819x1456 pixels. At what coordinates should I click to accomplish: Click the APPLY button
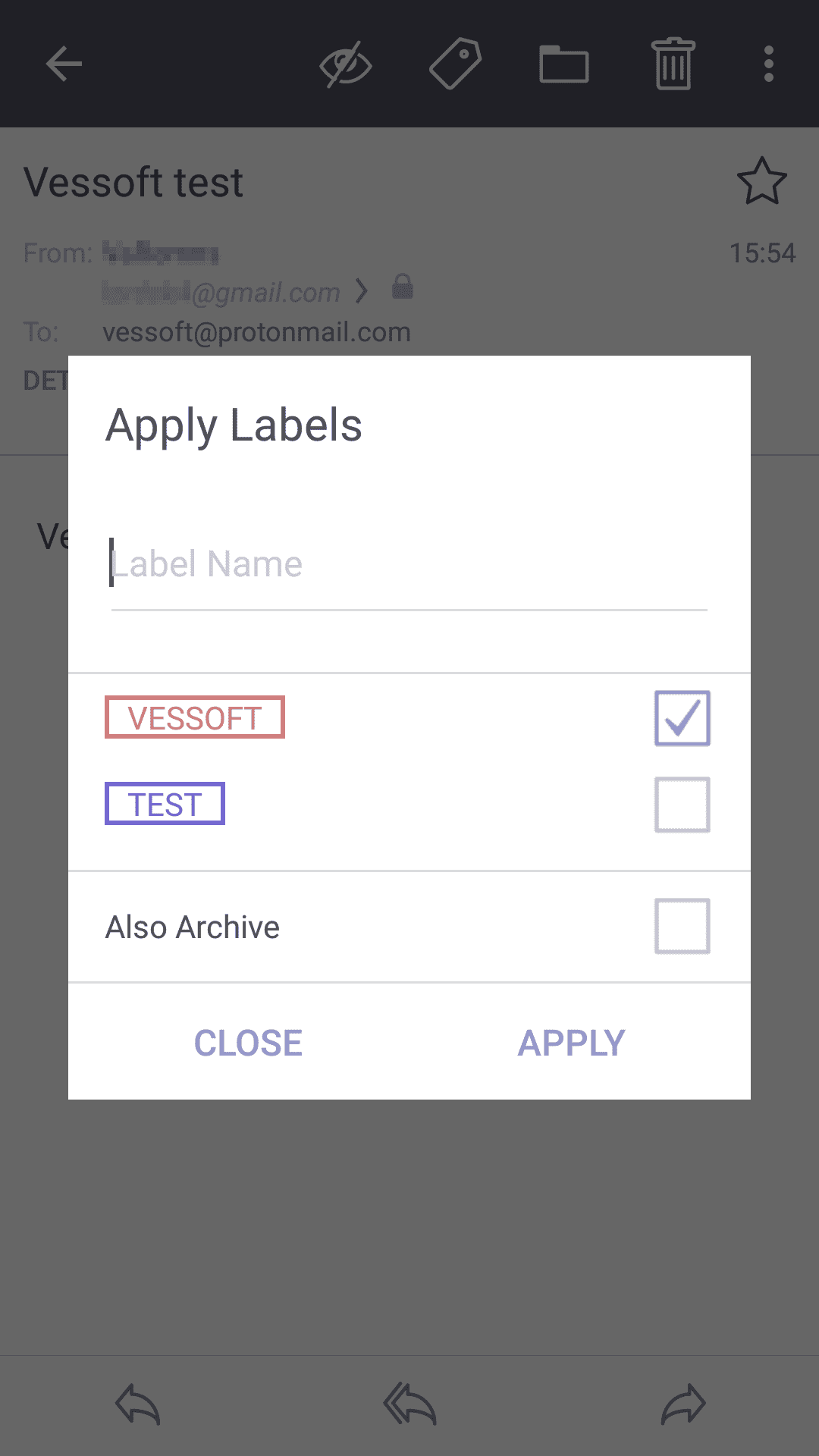572,1043
